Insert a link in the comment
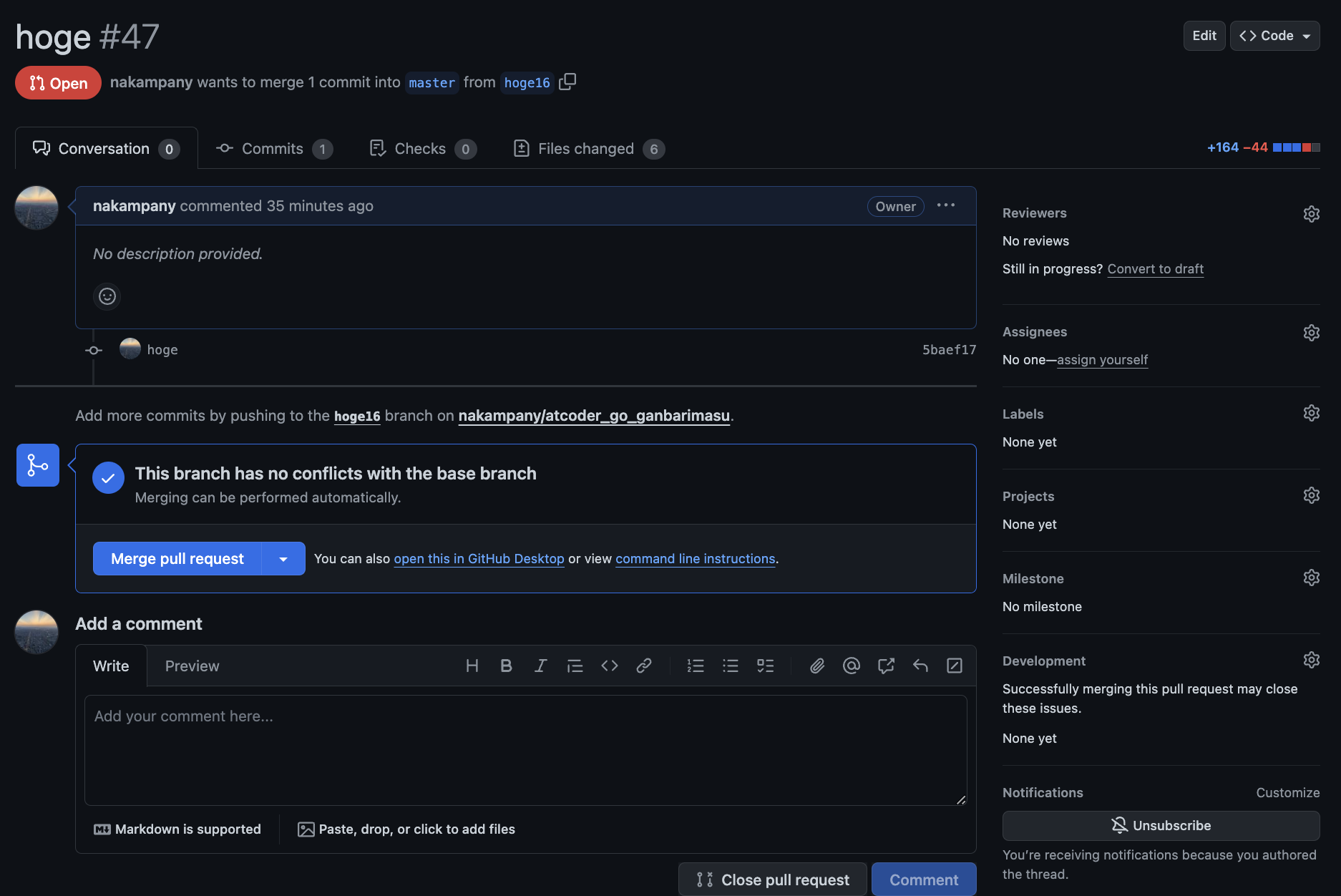 click(643, 666)
